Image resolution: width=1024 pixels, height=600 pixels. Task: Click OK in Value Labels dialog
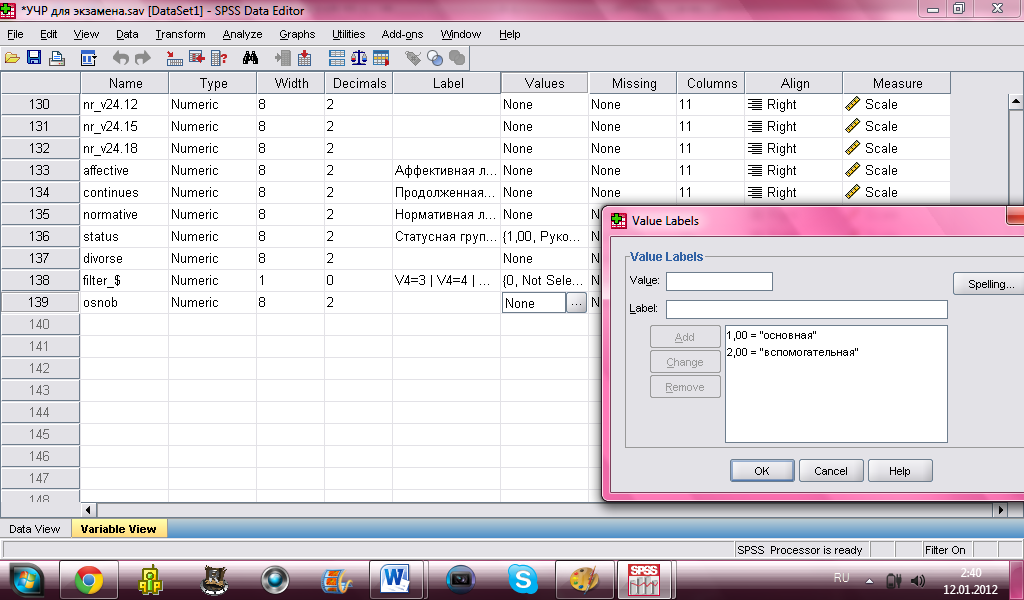point(762,471)
